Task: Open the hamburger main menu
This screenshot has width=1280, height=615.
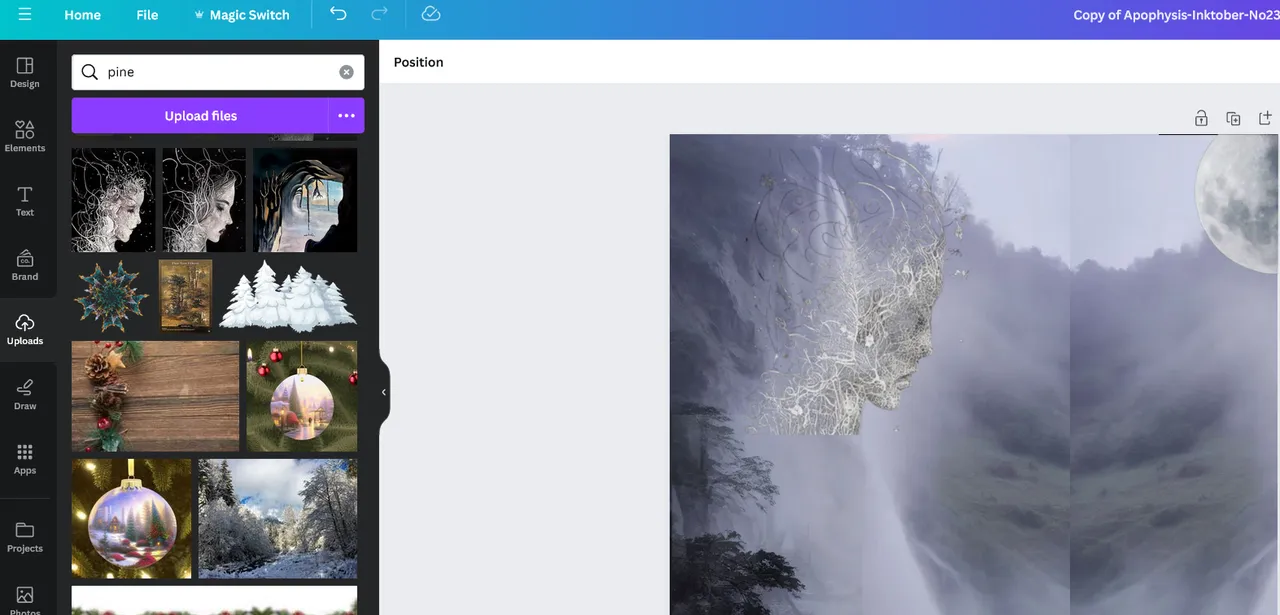Action: click(25, 15)
